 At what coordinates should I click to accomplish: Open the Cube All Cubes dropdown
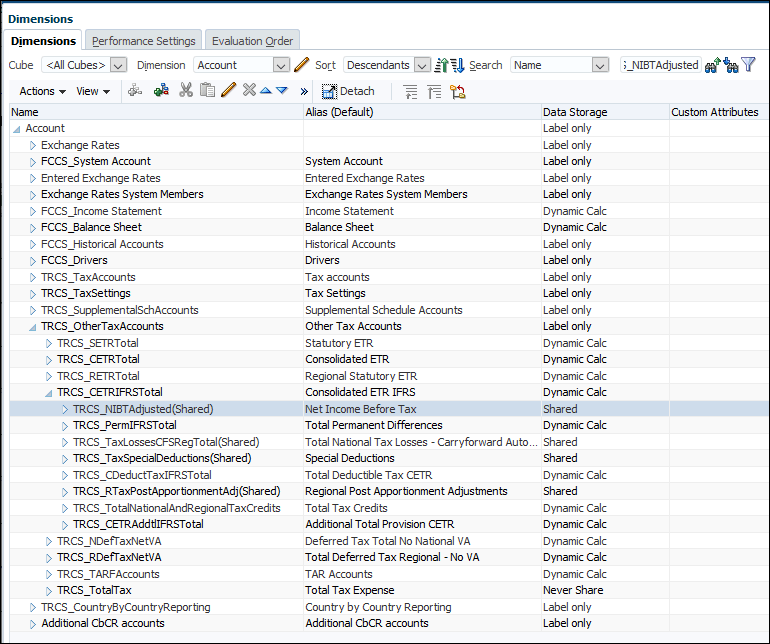coord(84,65)
